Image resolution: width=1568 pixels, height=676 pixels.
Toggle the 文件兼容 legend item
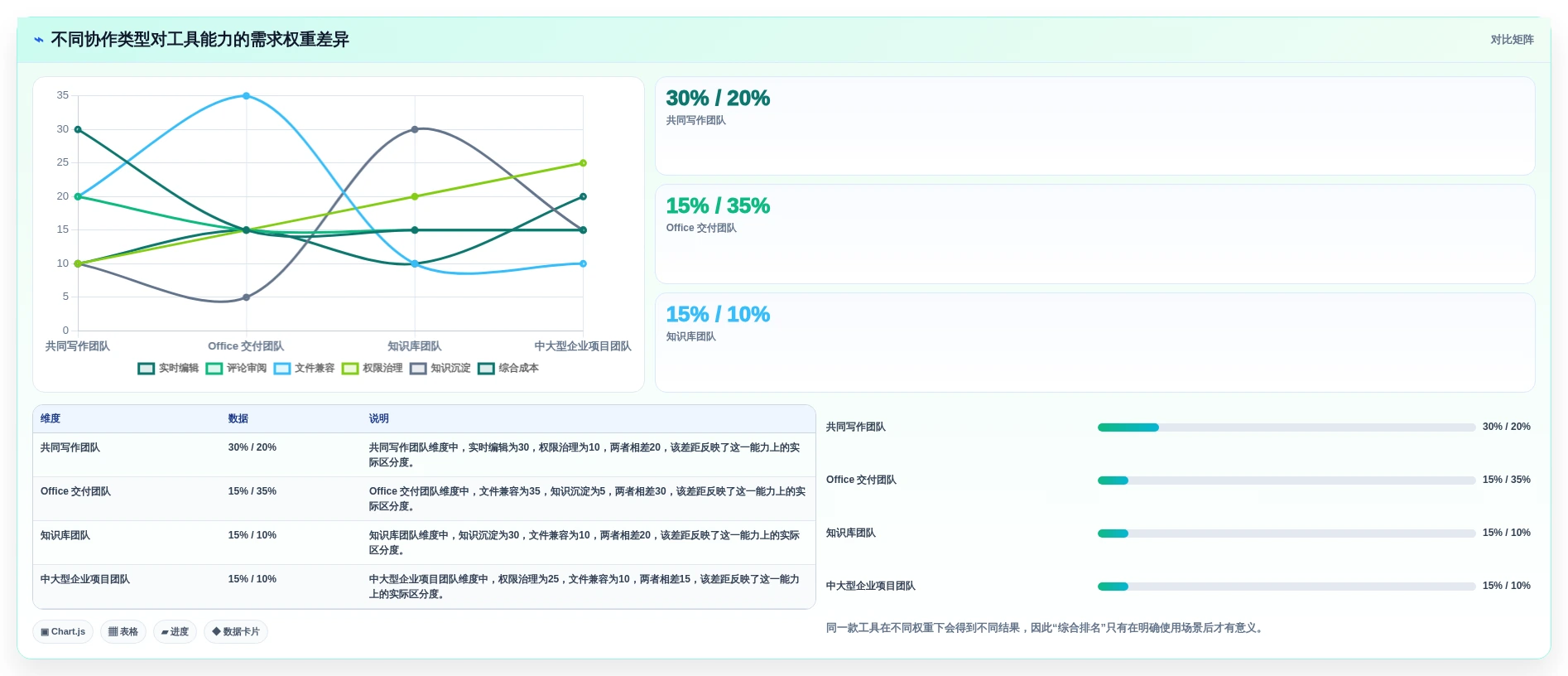(304, 369)
